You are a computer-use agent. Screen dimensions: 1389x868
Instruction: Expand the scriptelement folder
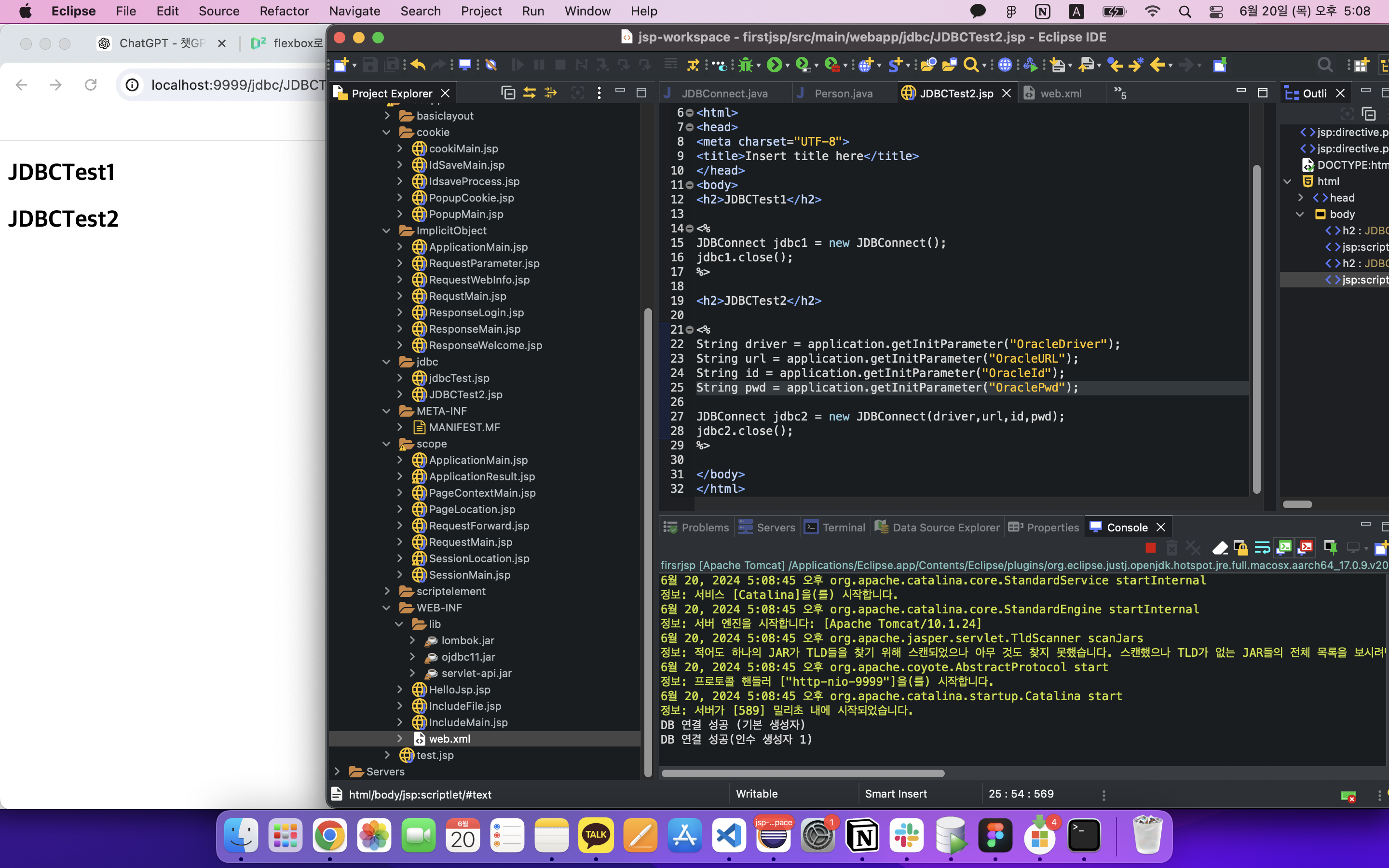(x=386, y=591)
